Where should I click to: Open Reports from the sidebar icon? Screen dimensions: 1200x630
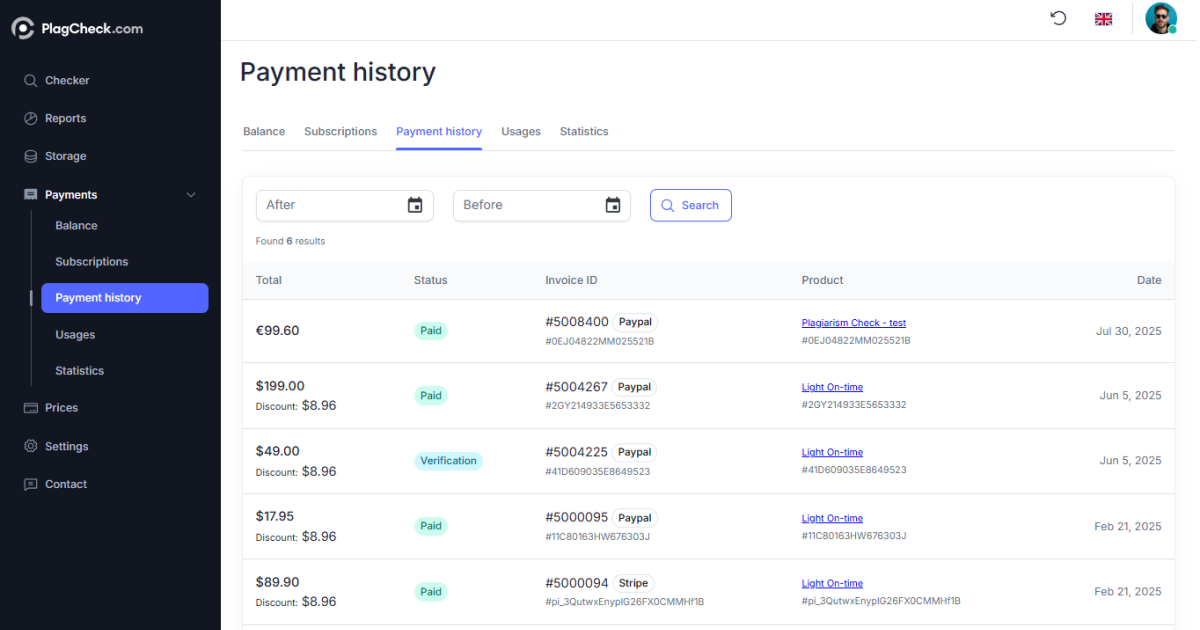(x=33, y=118)
